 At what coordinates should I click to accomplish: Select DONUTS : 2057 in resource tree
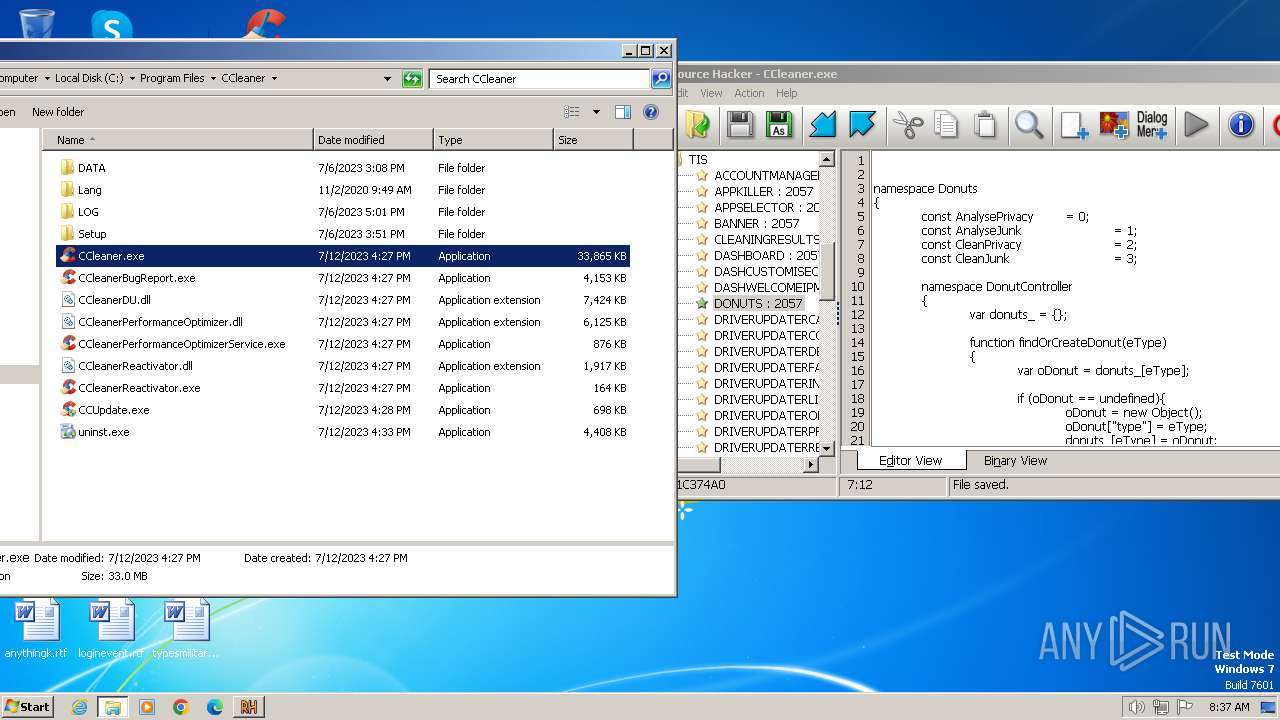758,303
